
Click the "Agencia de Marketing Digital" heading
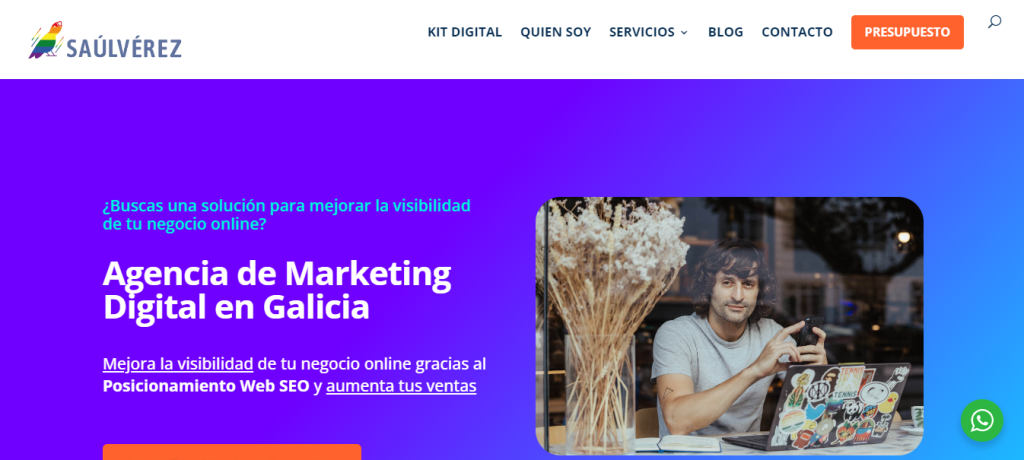coord(277,289)
